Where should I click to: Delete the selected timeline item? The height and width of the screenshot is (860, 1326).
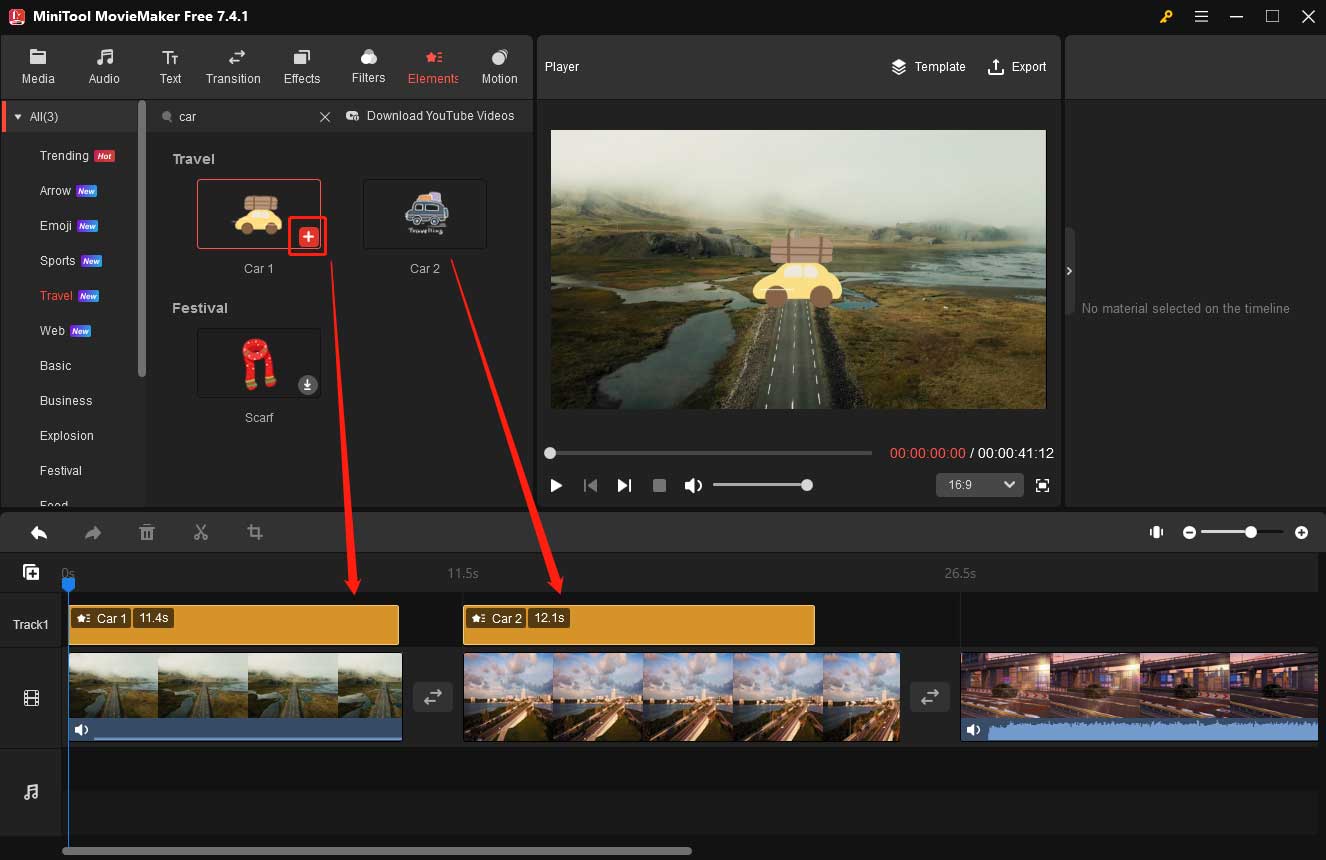pos(147,533)
